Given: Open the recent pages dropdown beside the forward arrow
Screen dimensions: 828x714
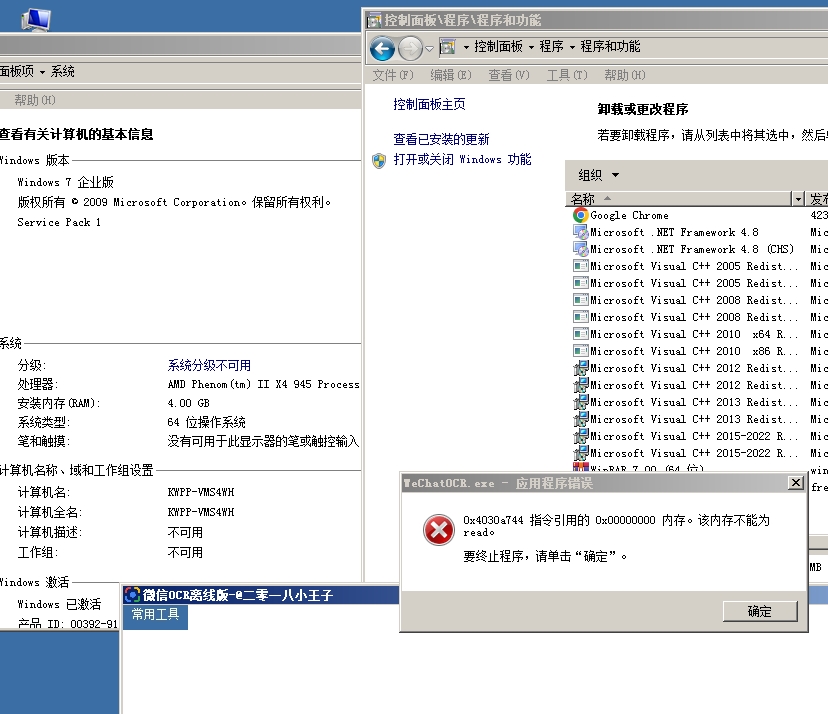Looking at the screenshot, I should (x=429, y=49).
